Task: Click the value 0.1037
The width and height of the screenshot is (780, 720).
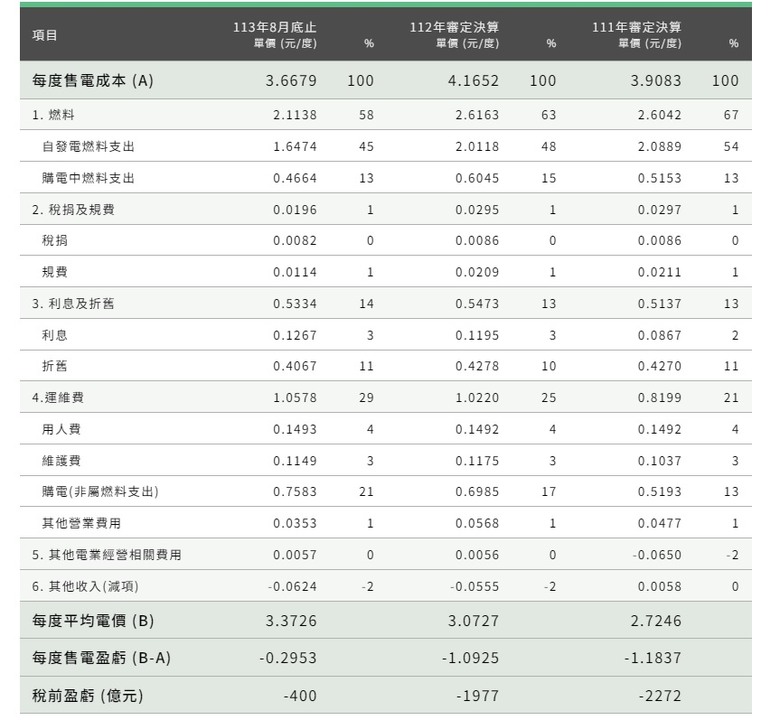Action: click(659, 461)
